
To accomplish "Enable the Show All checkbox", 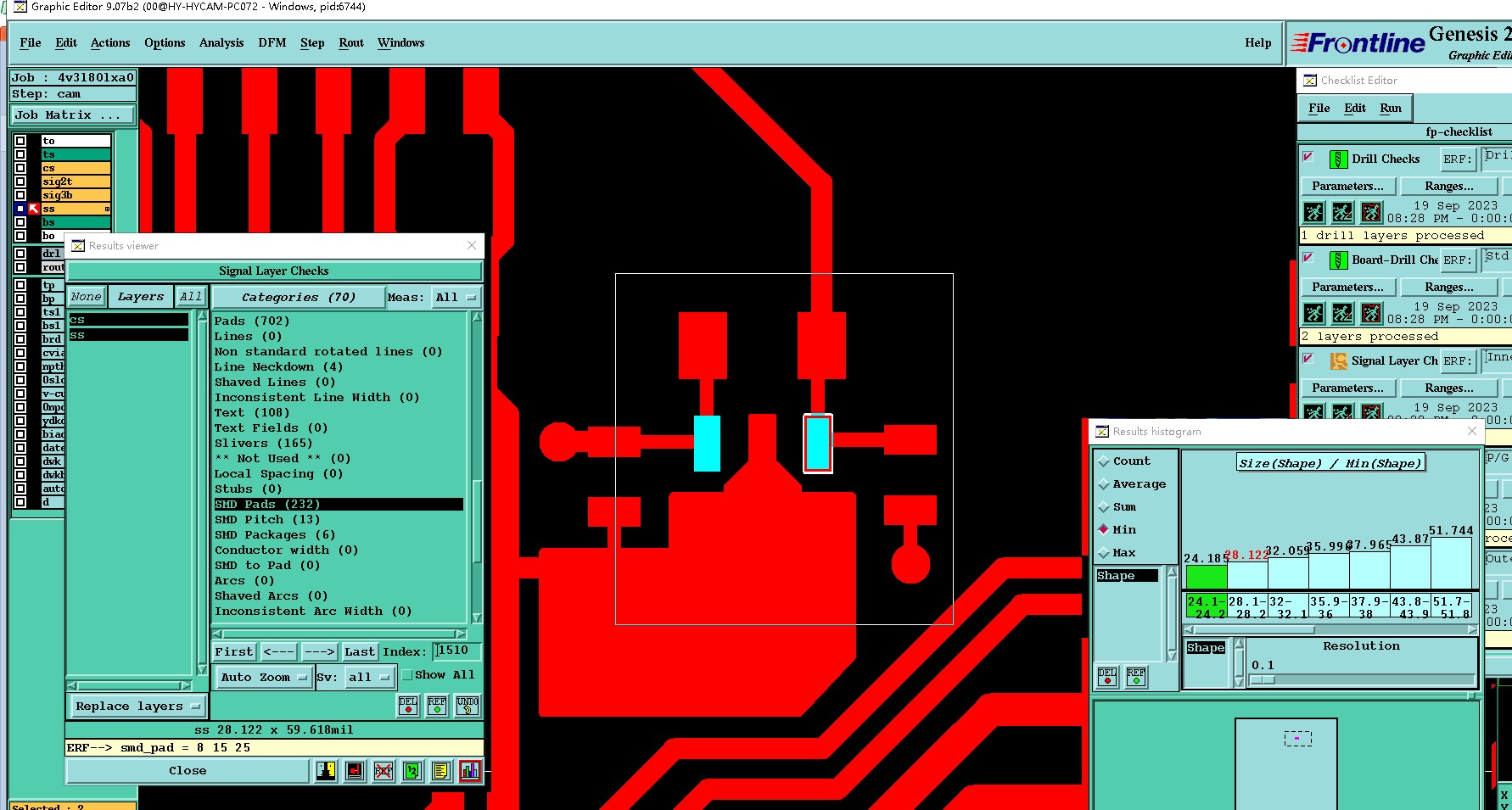I will point(406,675).
